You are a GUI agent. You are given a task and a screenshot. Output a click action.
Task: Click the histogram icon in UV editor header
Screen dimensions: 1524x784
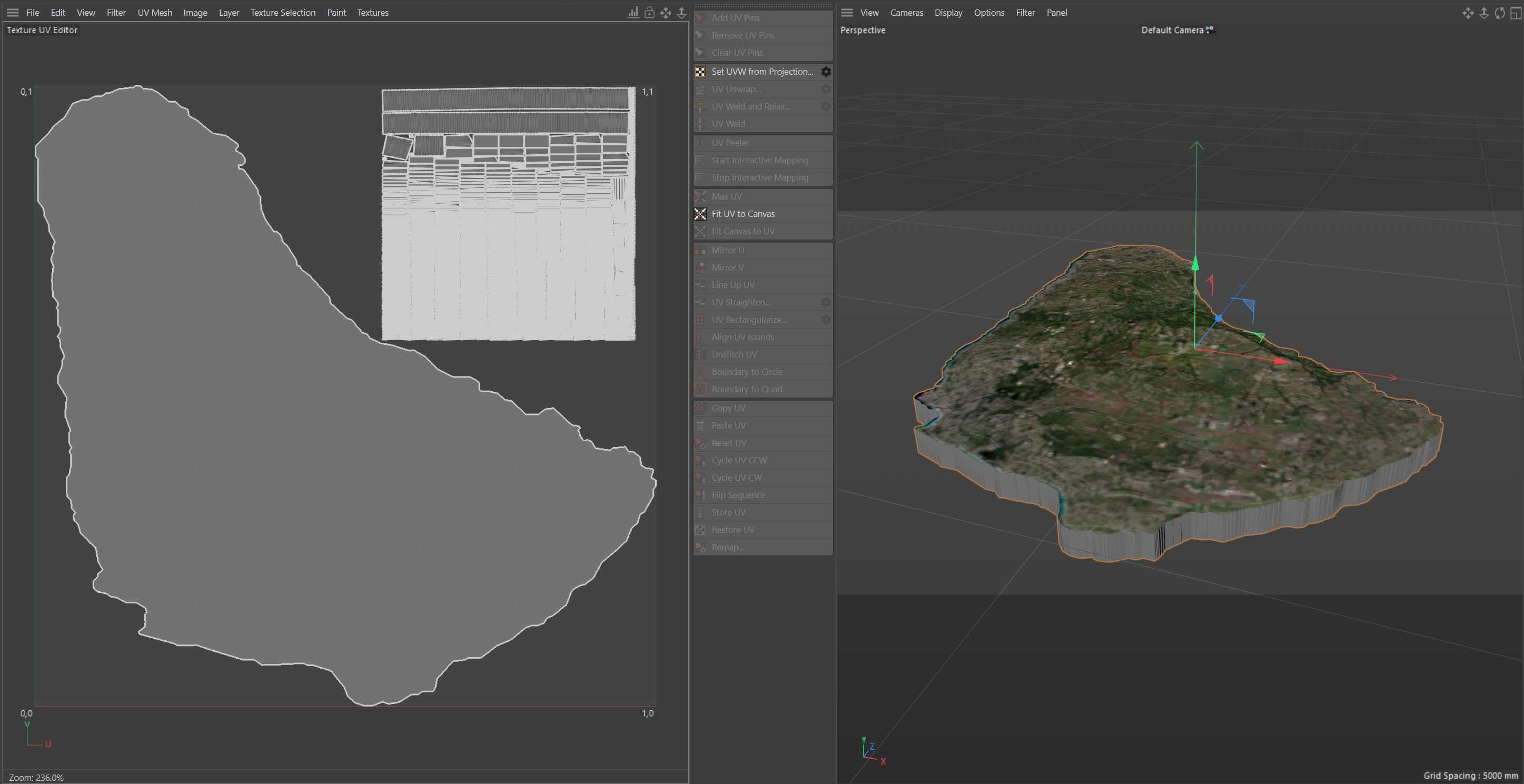pyautogui.click(x=633, y=13)
